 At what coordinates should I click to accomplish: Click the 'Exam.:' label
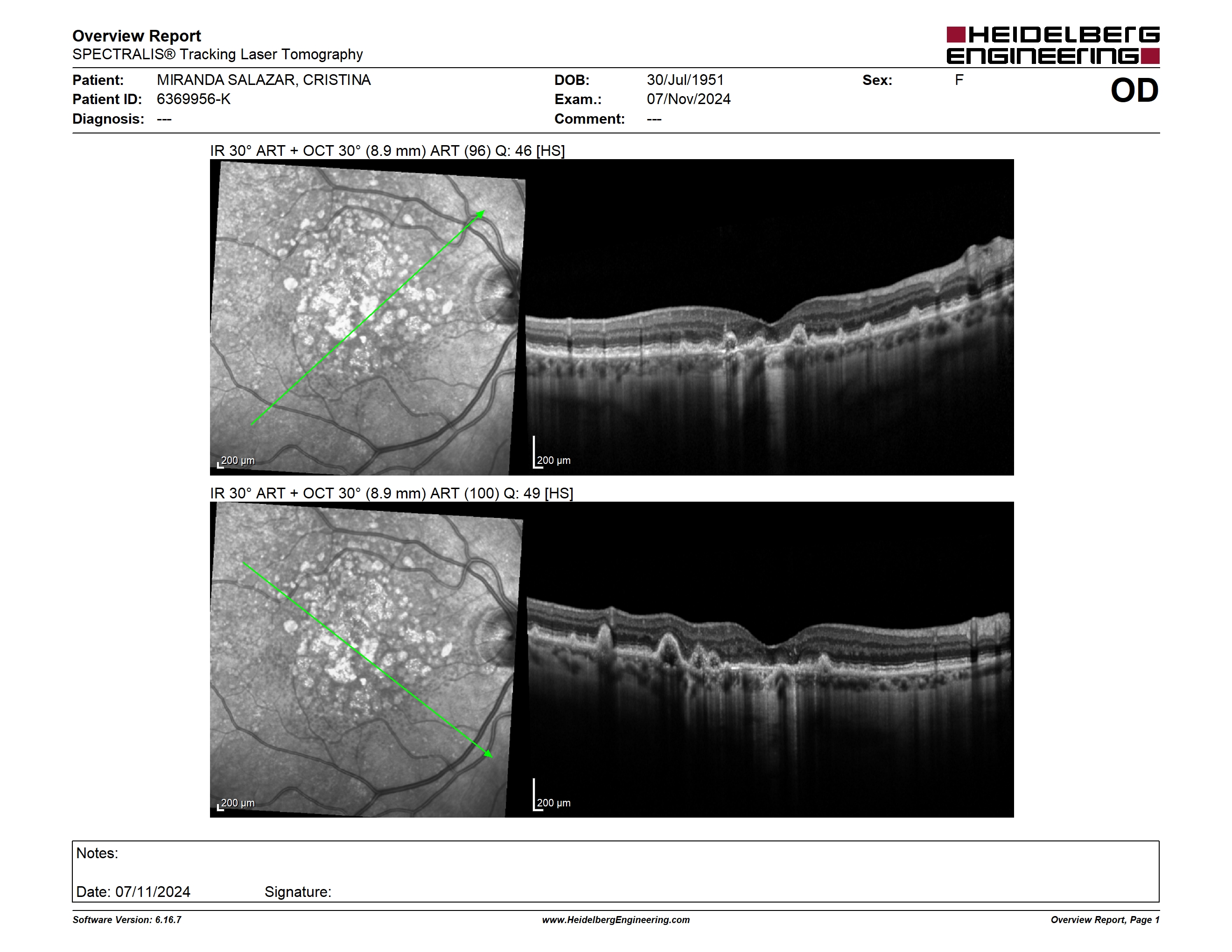pos(578,99)
